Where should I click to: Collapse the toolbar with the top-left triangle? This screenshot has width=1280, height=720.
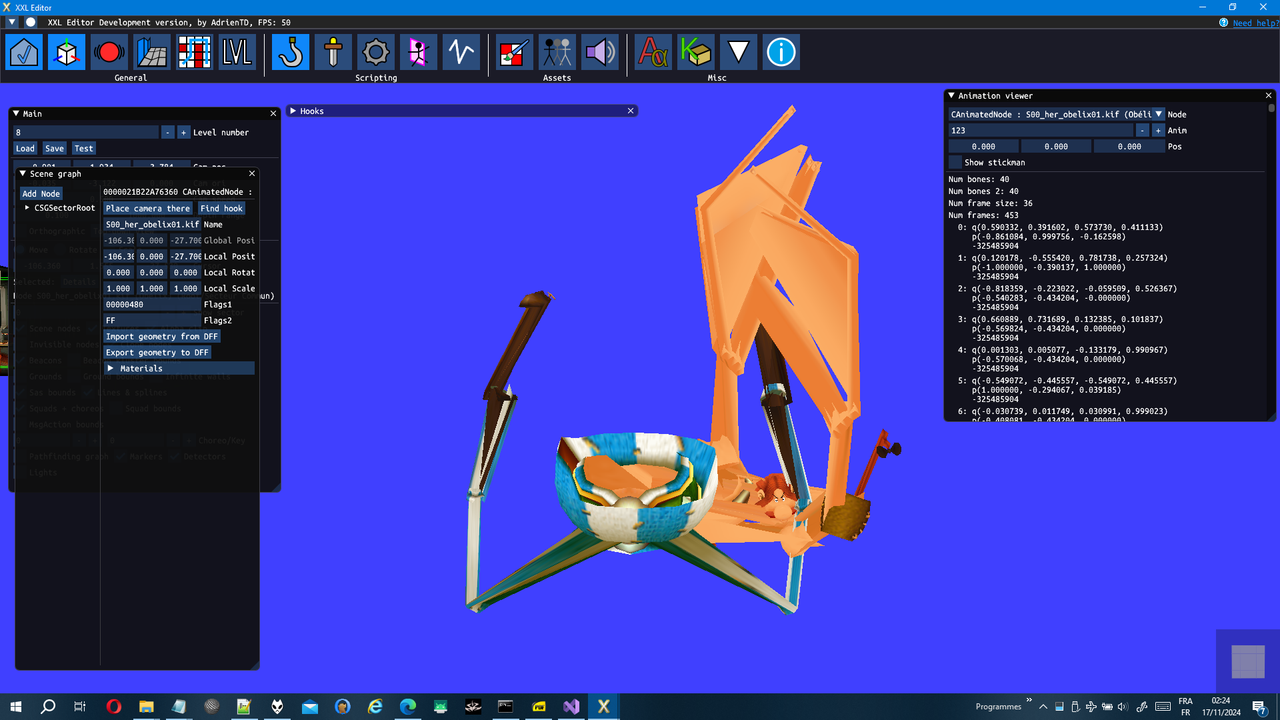click(13, 22)
